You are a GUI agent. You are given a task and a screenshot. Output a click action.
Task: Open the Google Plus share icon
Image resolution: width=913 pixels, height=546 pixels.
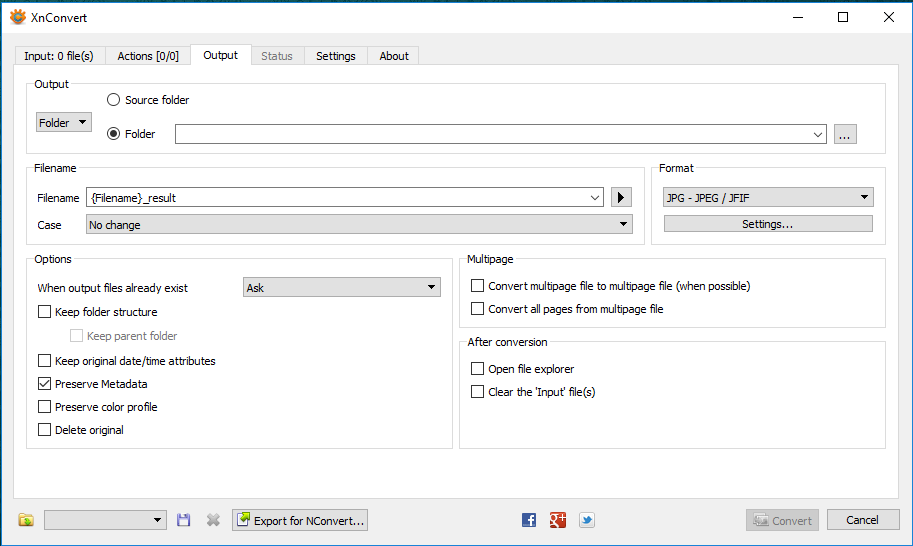coord(558,520)
